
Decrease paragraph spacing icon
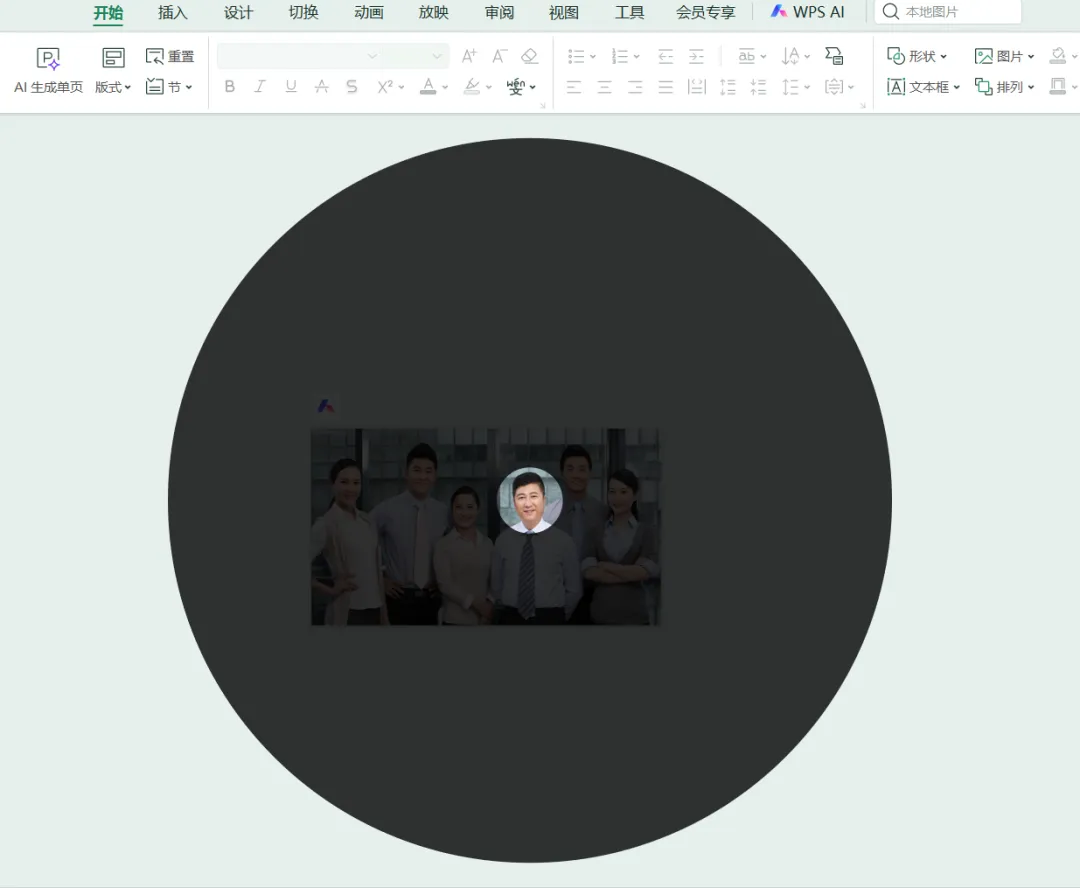point(758,87)
